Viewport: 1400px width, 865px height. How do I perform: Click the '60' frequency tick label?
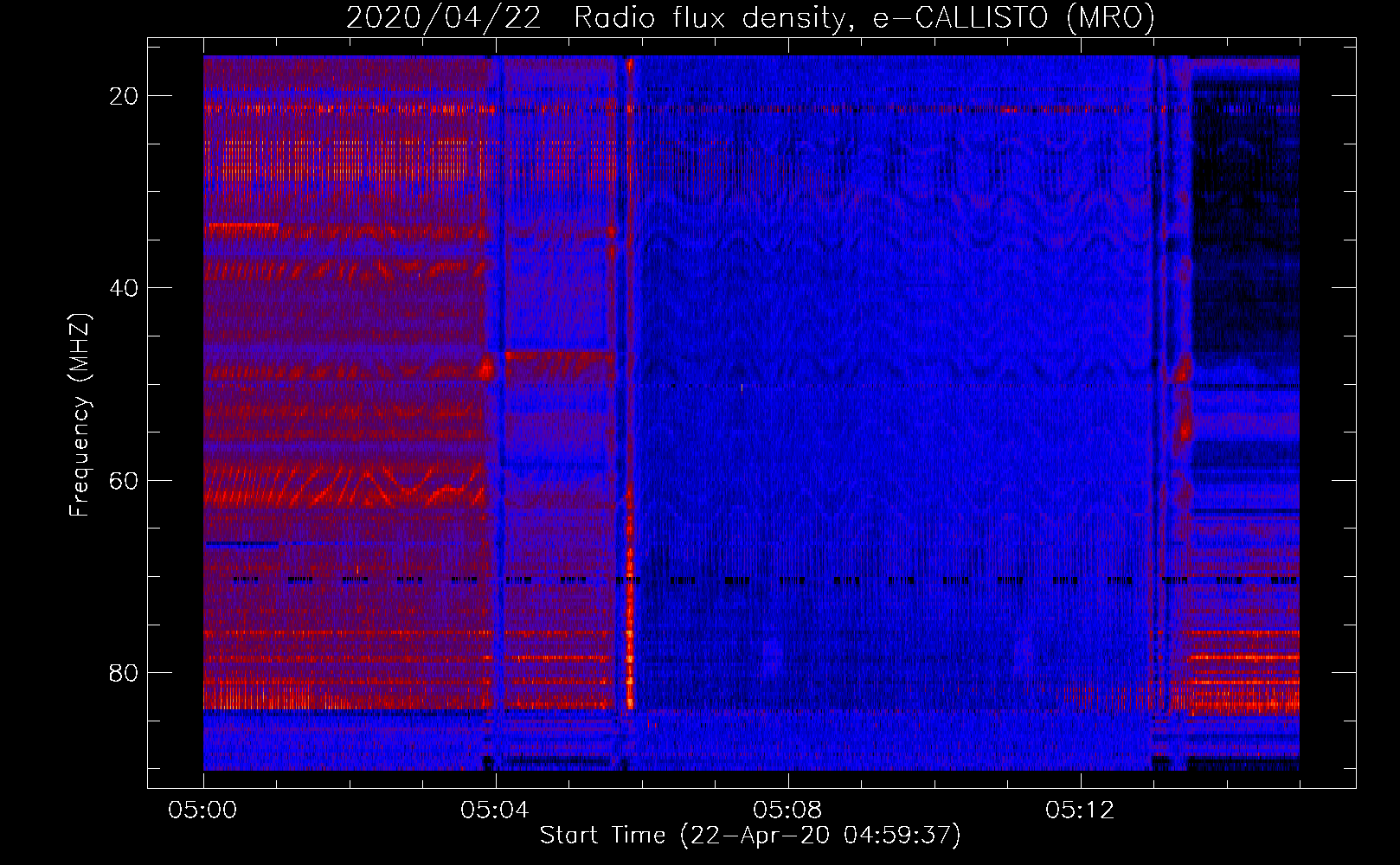coord(125,480)
